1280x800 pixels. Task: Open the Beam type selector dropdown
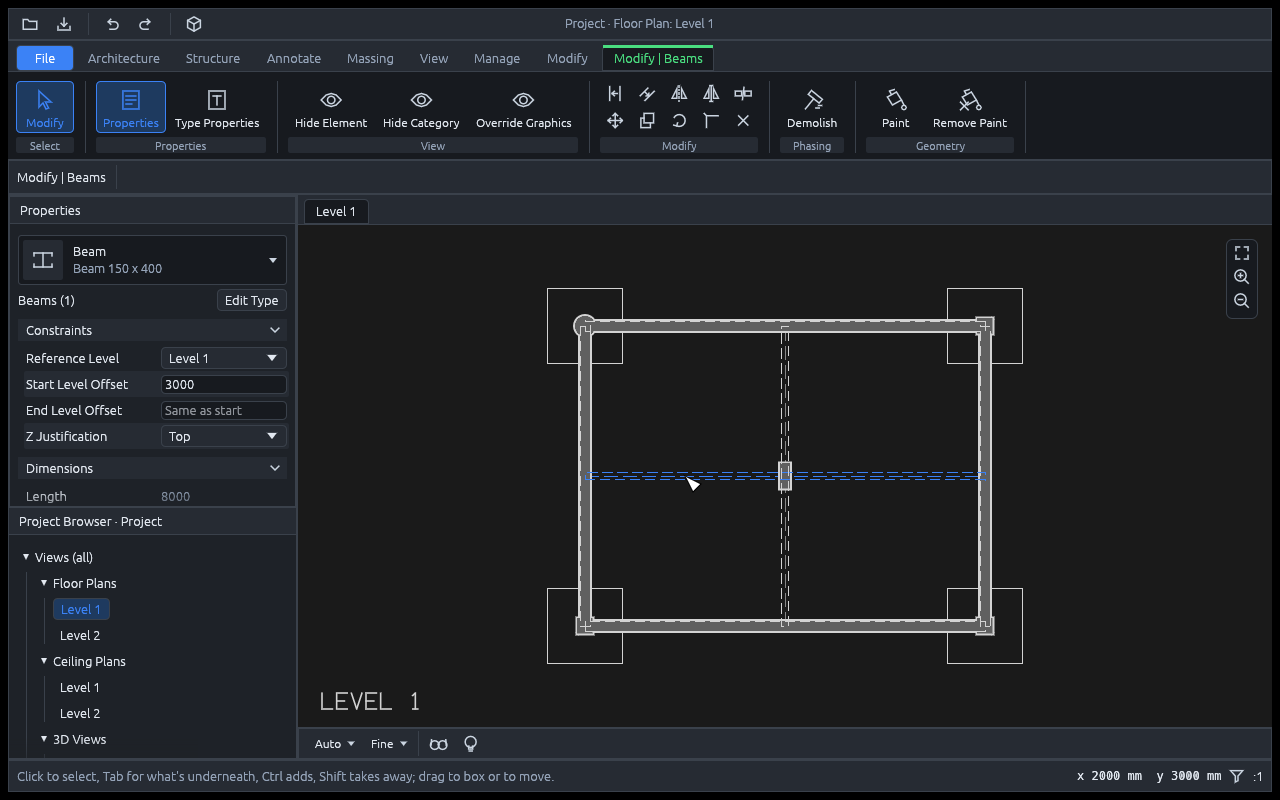pos(153,260)
